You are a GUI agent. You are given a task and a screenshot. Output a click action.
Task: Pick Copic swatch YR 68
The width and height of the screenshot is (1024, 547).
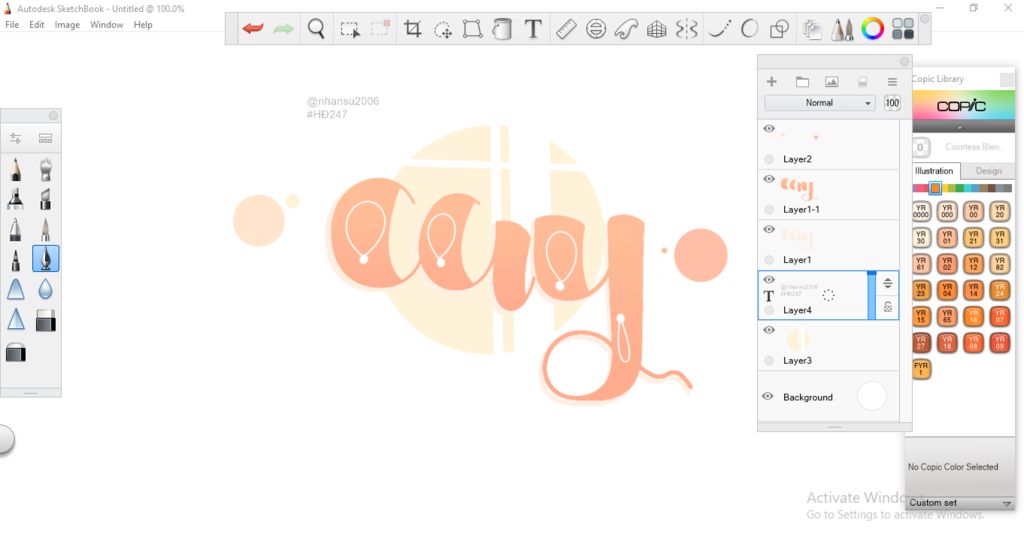tap(973, 342)
